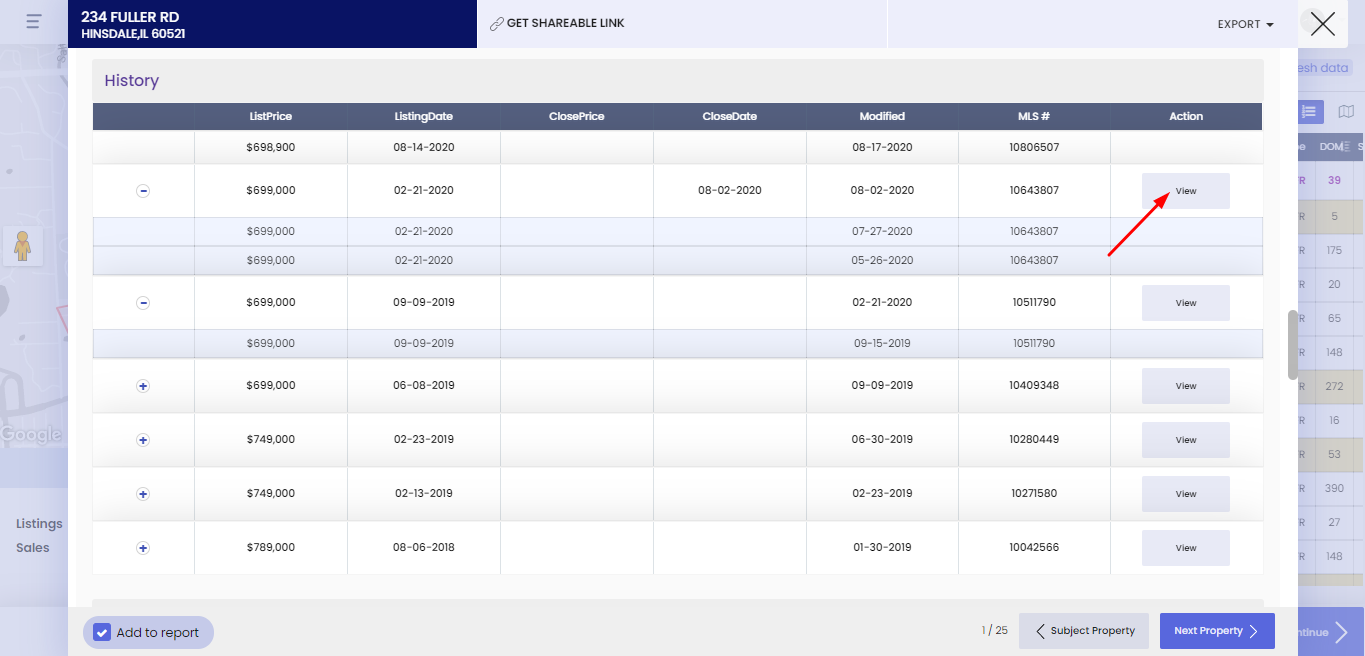Click the 01-30-2019 modified date

click(x=882, y=548)
